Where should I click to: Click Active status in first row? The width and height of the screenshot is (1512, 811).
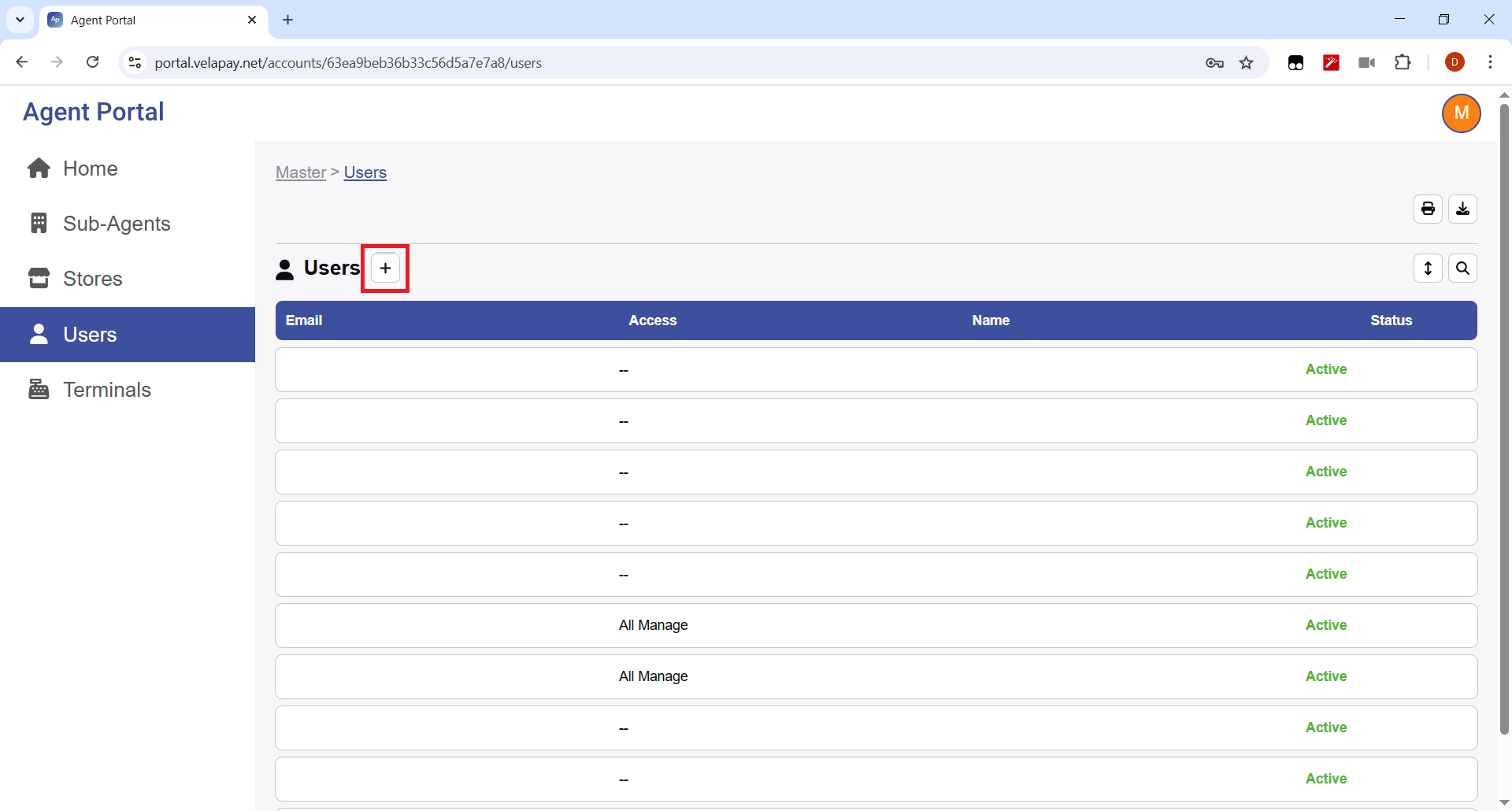pyautogui.click(x=1326, y=369)
